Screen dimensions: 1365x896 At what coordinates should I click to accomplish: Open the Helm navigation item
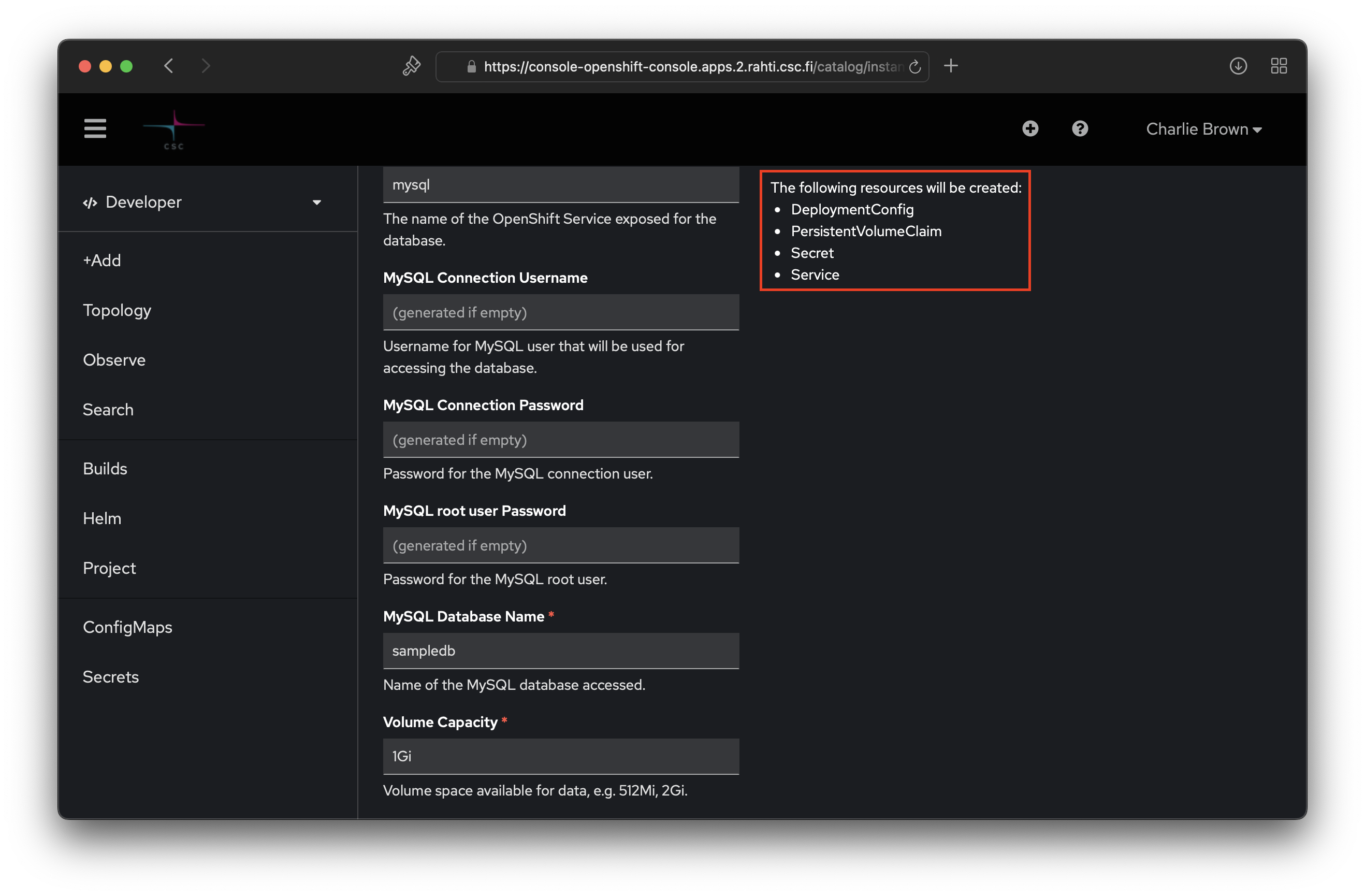tap(102, 518)
